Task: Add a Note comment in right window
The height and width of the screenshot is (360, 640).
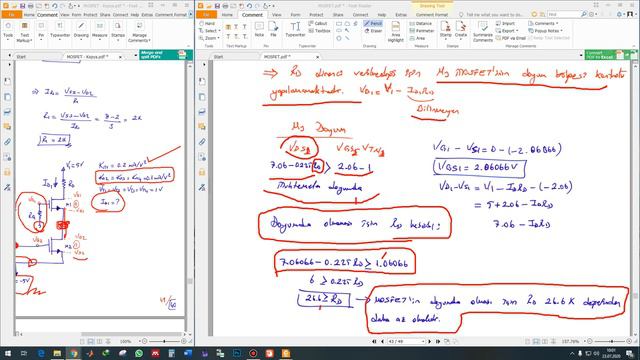Action: (259, 29)
